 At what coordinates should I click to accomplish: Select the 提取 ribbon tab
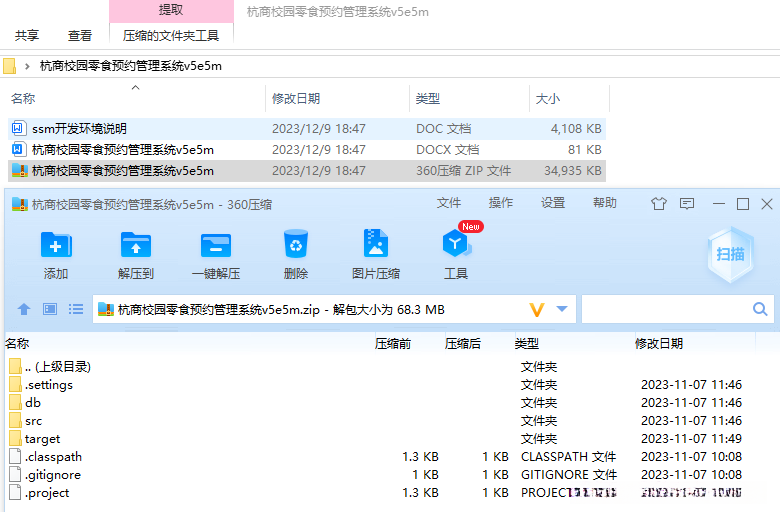tap(171, 10)
